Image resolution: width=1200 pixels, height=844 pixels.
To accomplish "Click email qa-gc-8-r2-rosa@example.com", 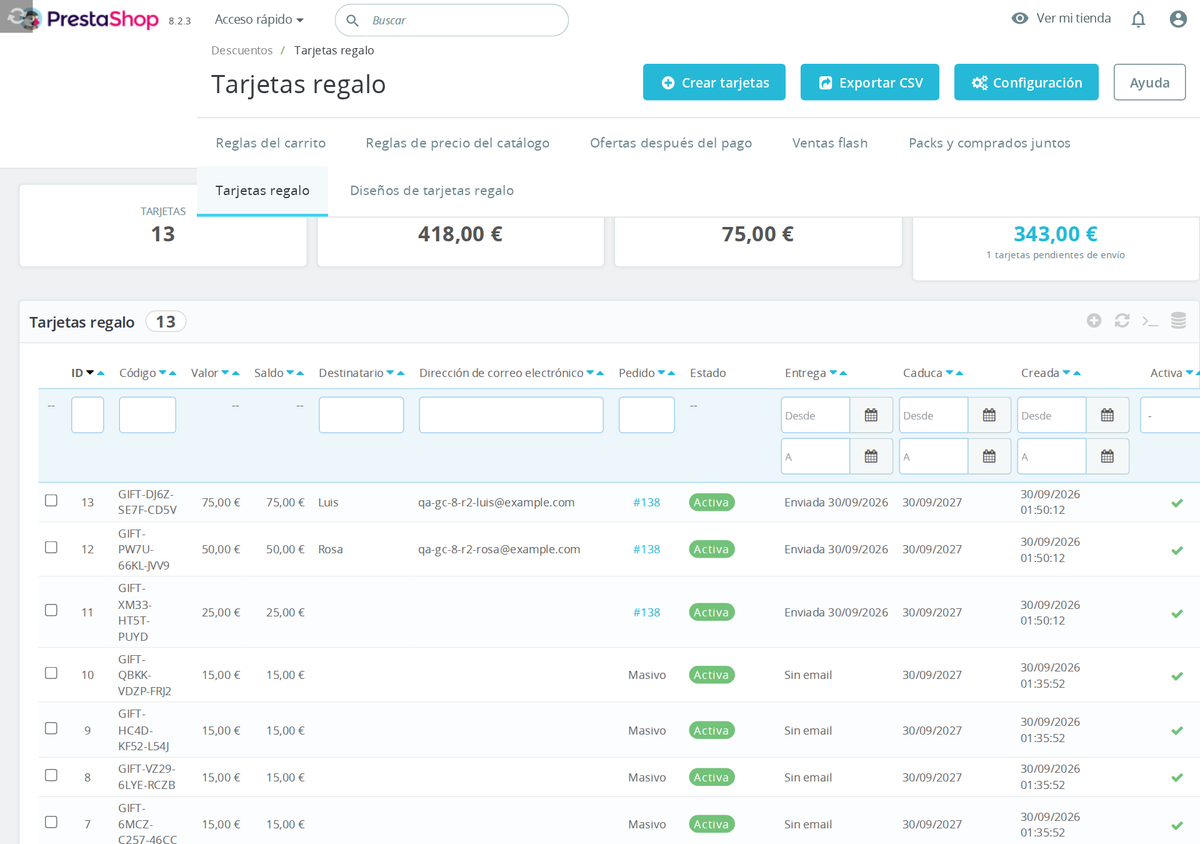I will tap(499, 549).
